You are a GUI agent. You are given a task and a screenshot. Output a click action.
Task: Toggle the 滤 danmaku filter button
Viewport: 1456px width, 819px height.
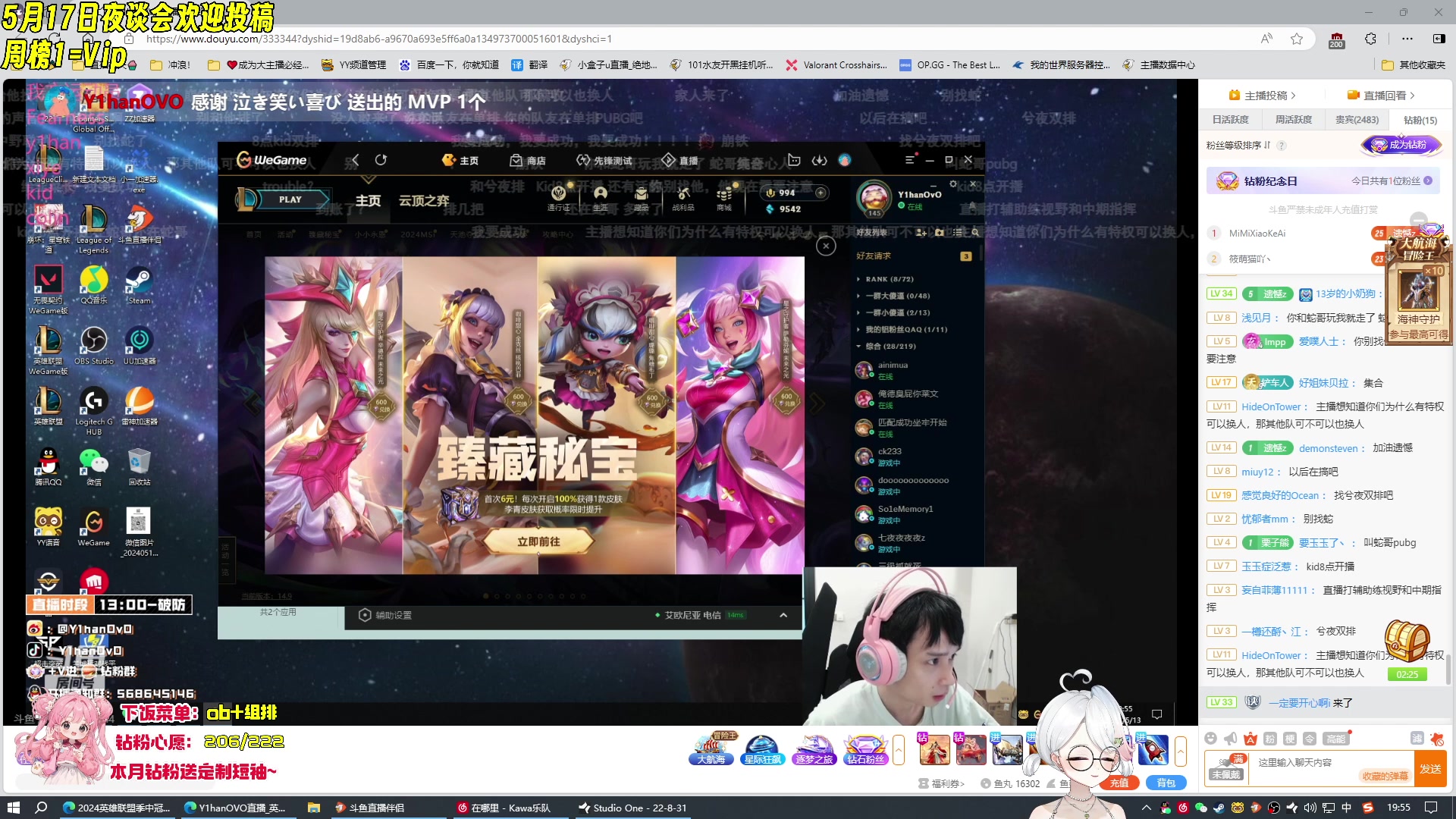pos(1417,739)
